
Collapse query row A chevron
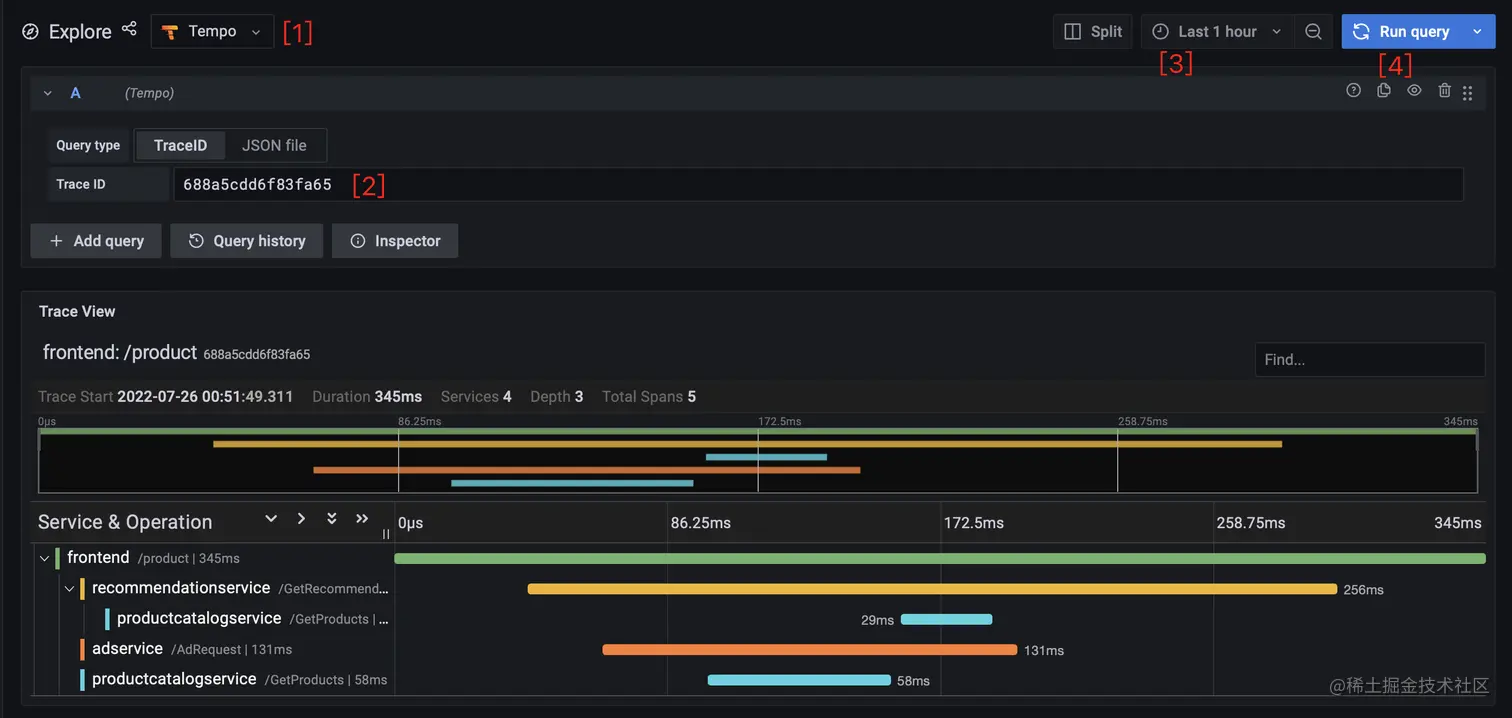[47, 93]
